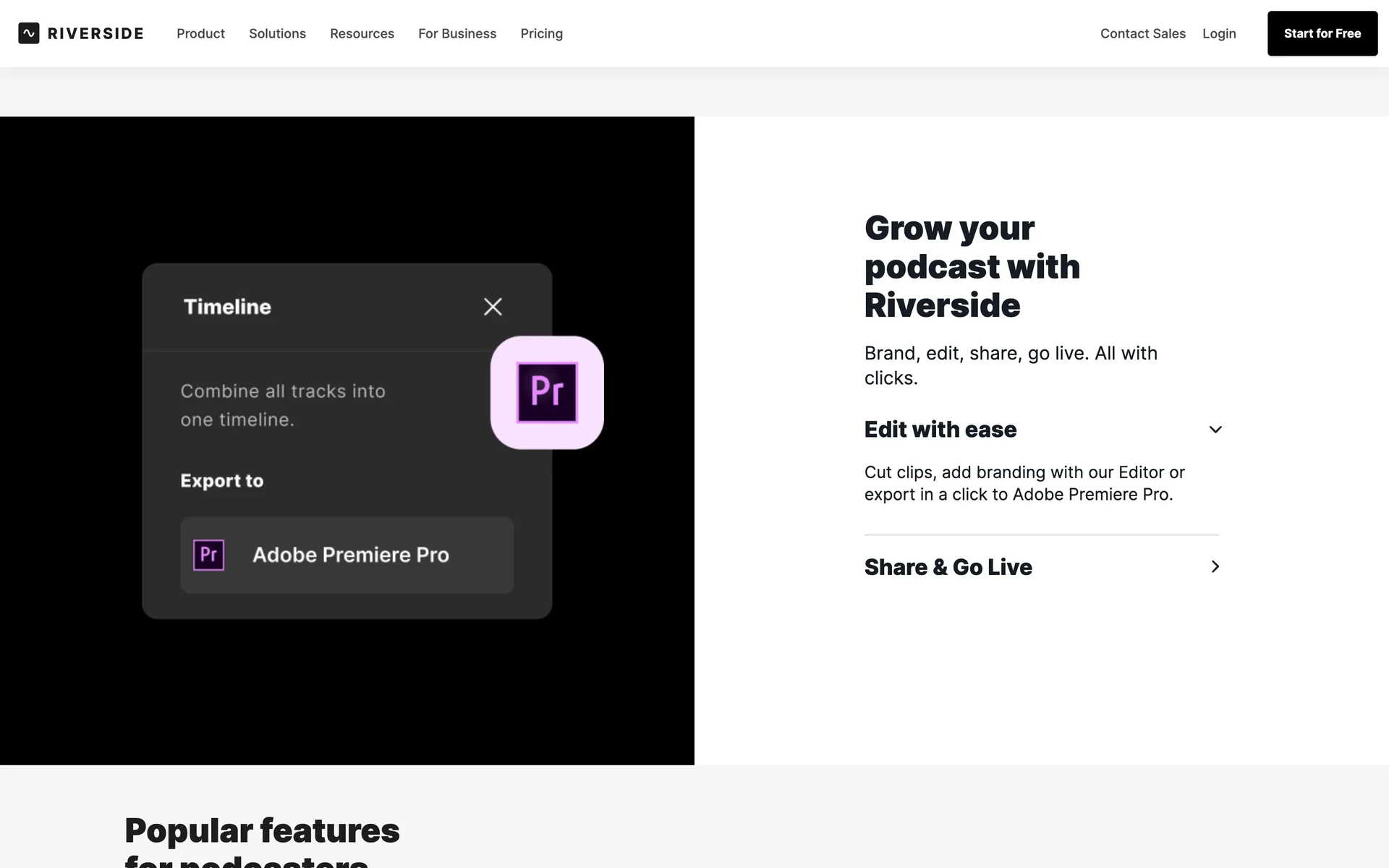Screen dimensions: 1389x868
Task: Click the Edit with ease heading
Action: click(x=940, y=430)
